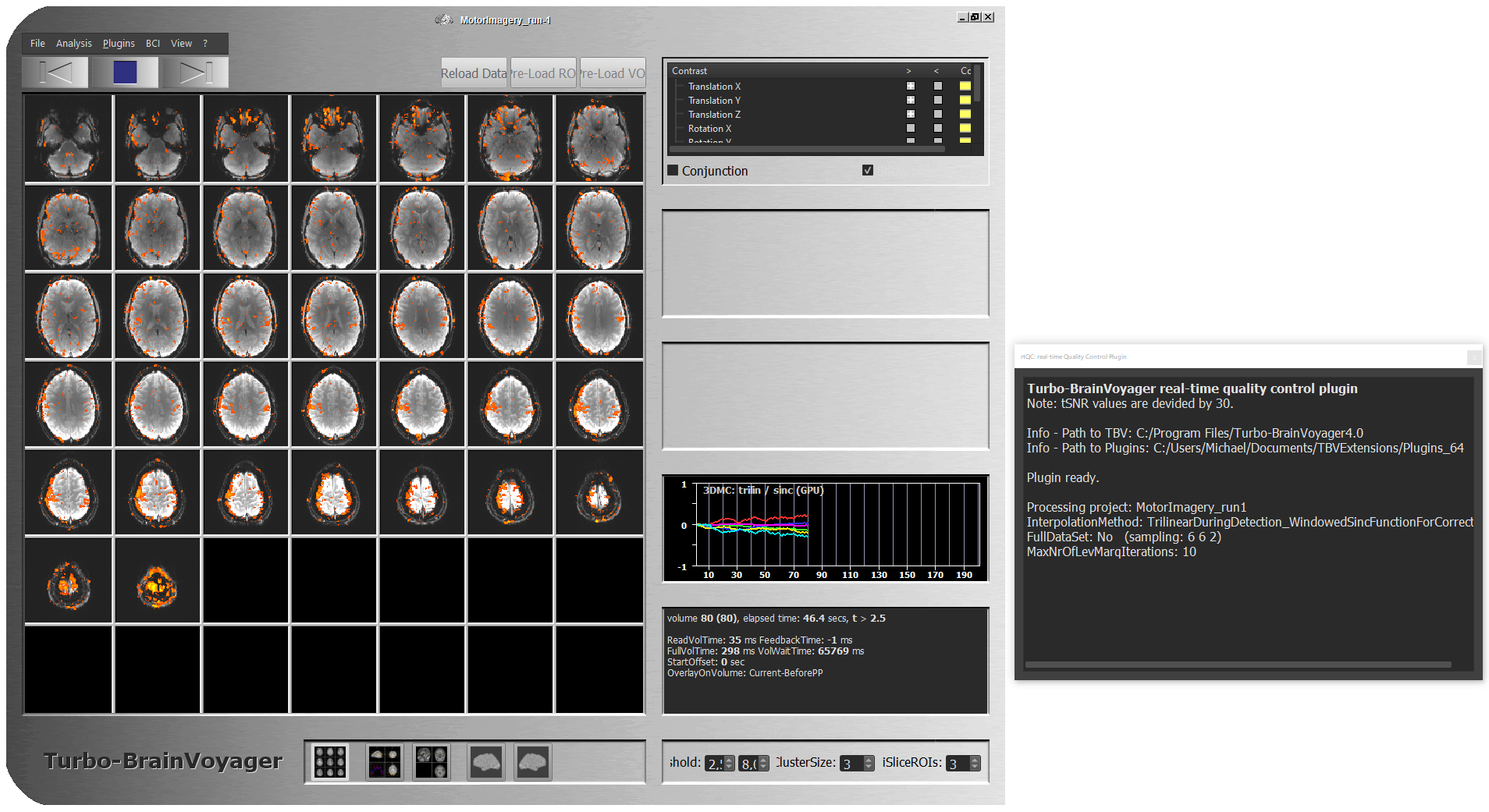Image resolution: width=1489 pixels, height=812 pixels.
Task: Toggle Translation Y less-than checkbox
Action: (938, 100)
